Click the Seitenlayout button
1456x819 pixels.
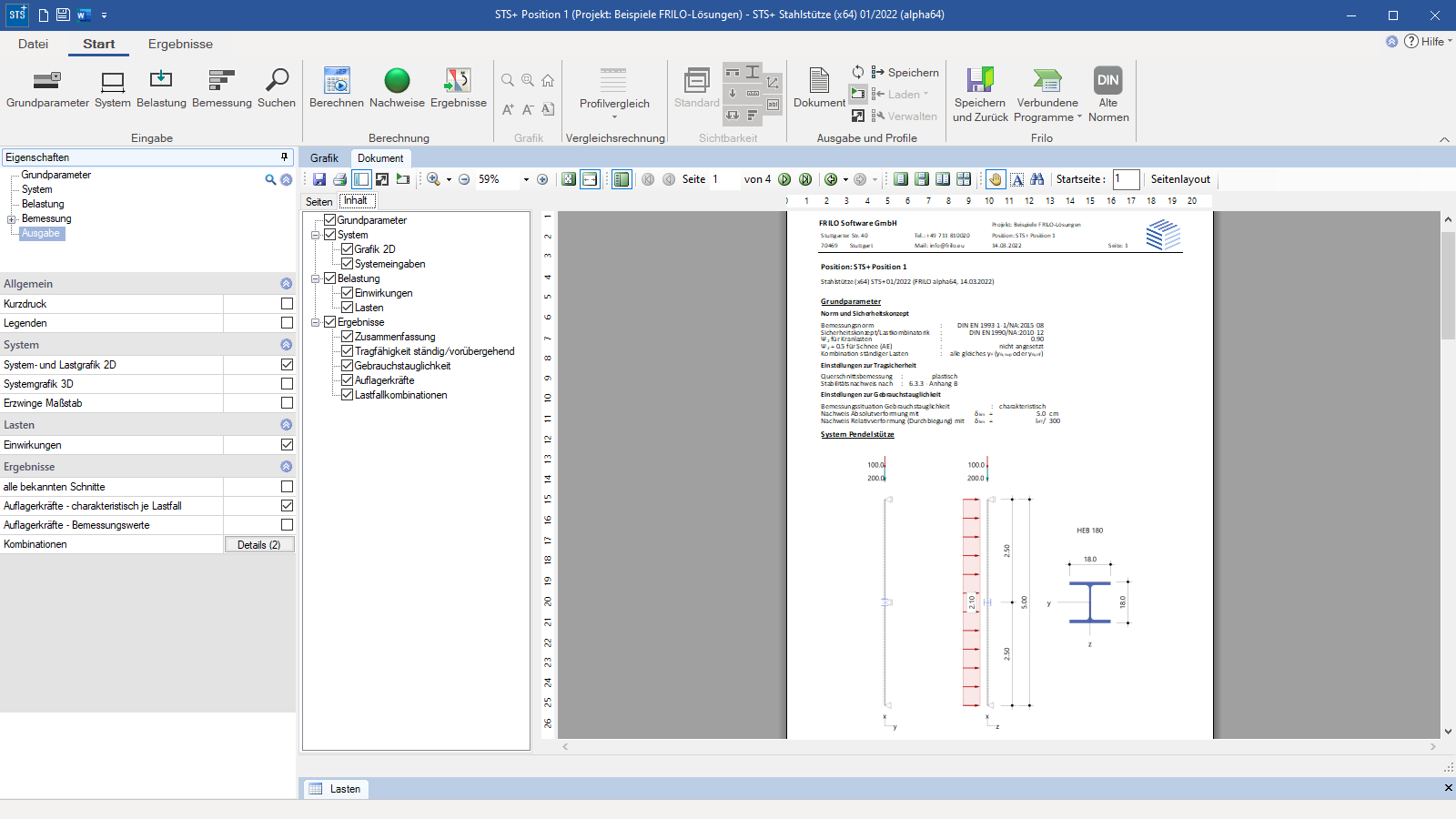1180,179
